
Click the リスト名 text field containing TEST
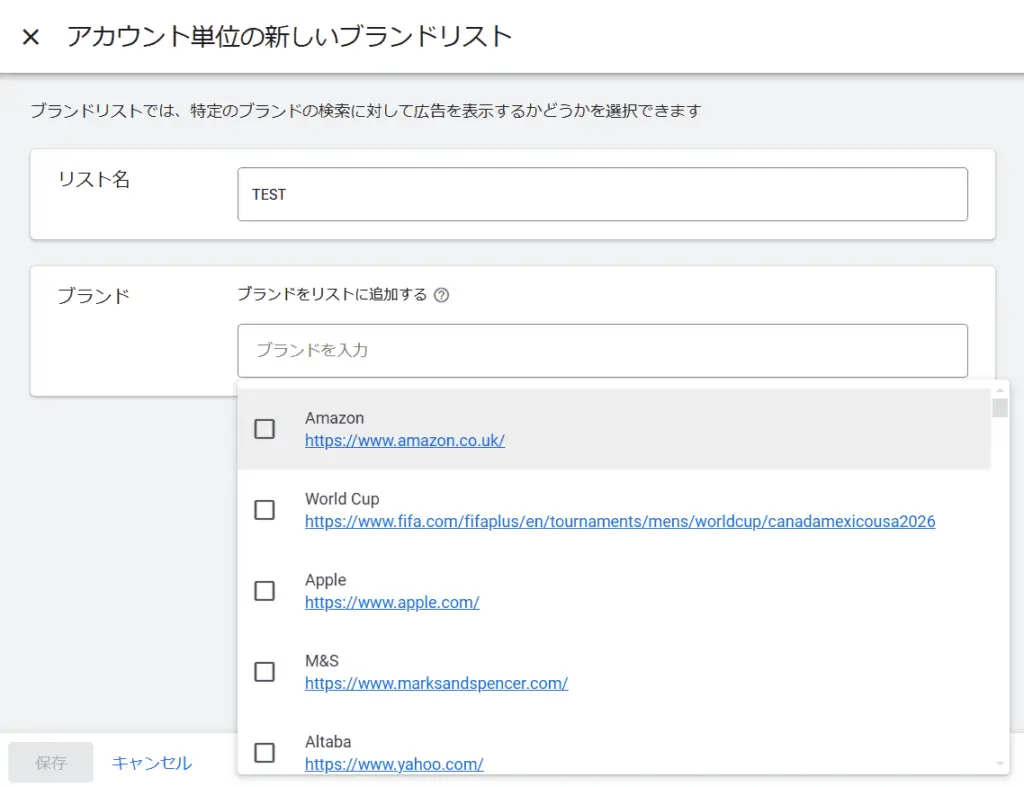602,194
